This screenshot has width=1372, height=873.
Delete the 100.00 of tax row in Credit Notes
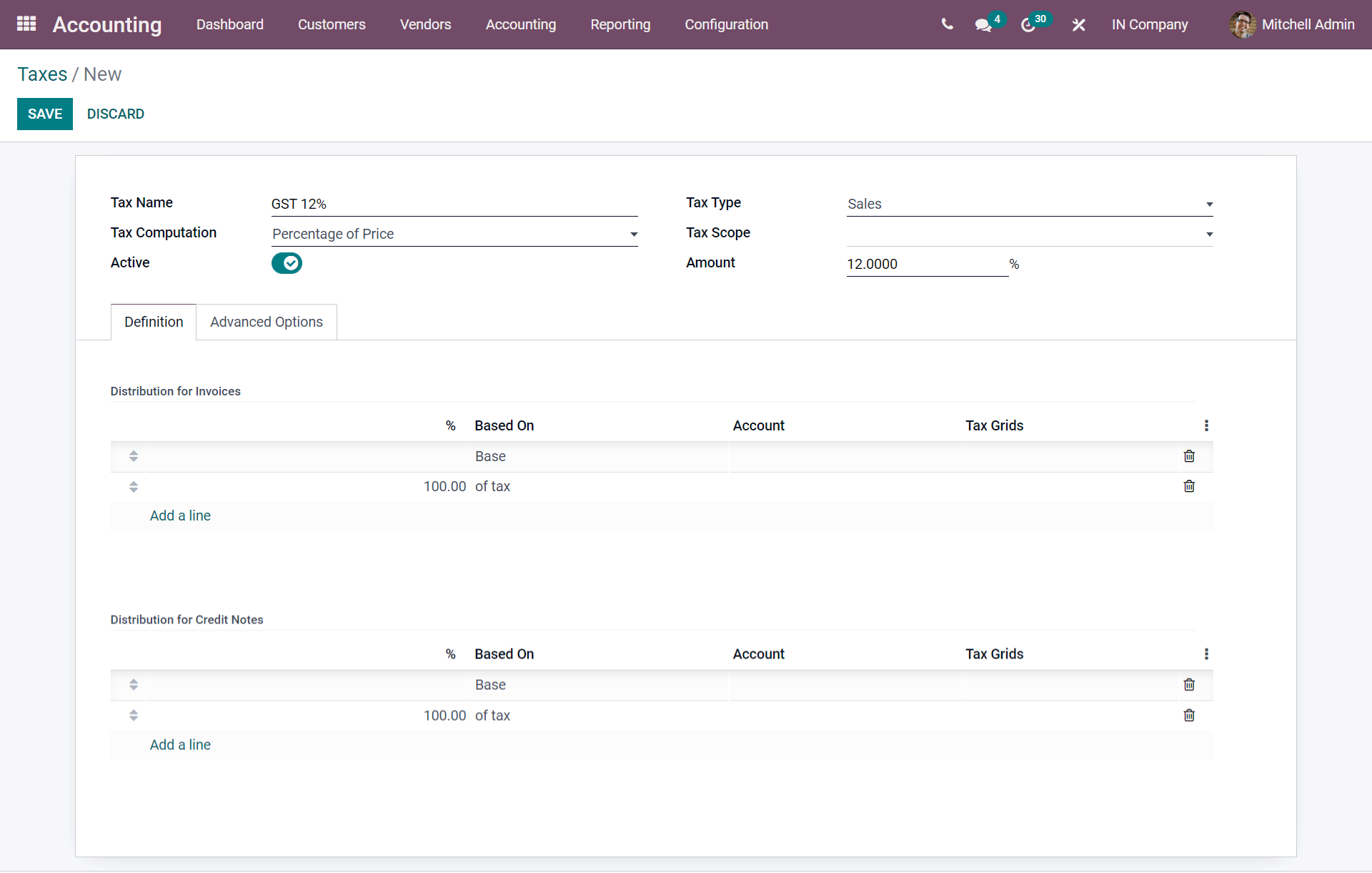pos(1189,715)
